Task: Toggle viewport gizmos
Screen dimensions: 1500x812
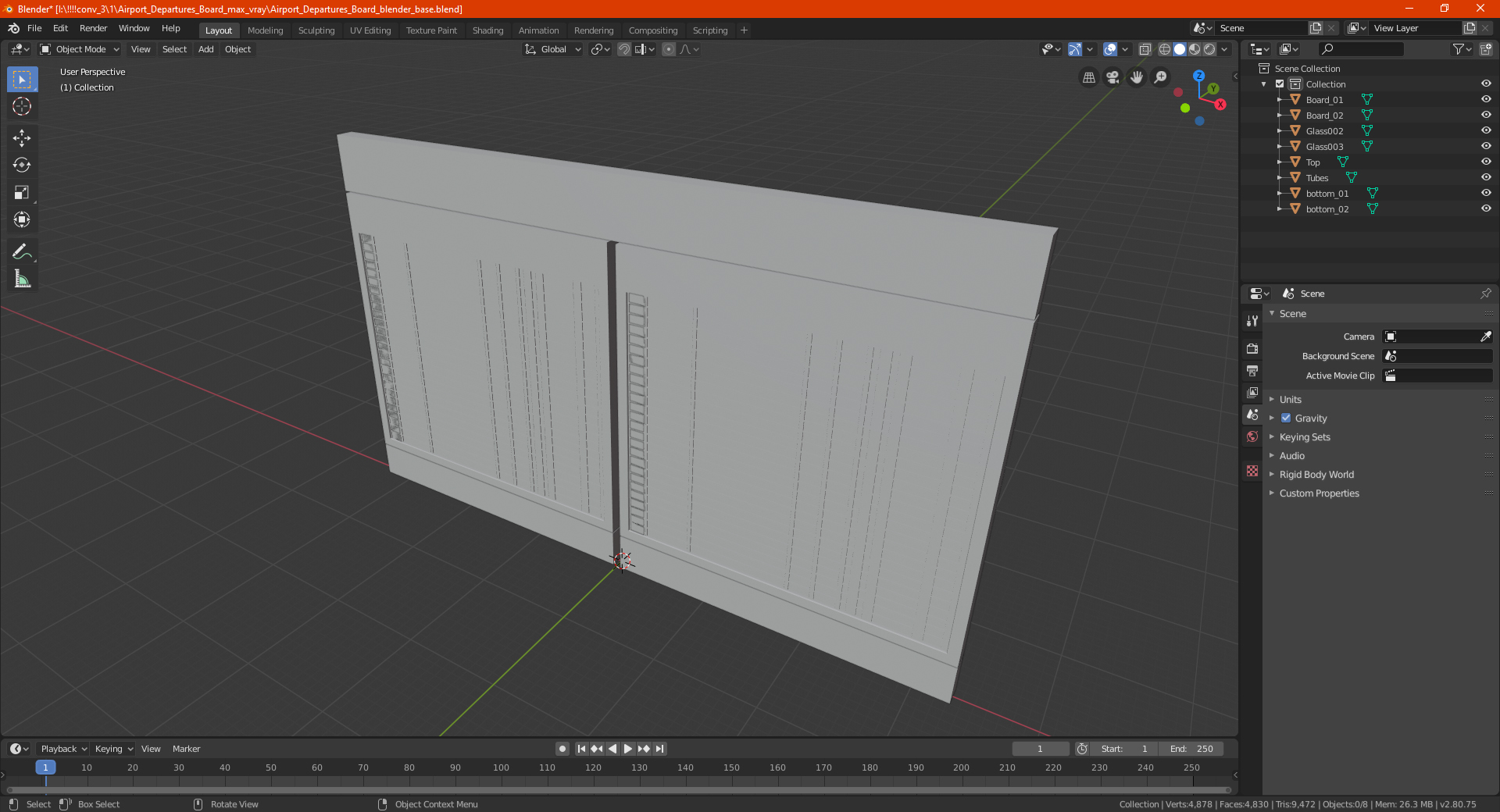Action: tap(1075, 49)
